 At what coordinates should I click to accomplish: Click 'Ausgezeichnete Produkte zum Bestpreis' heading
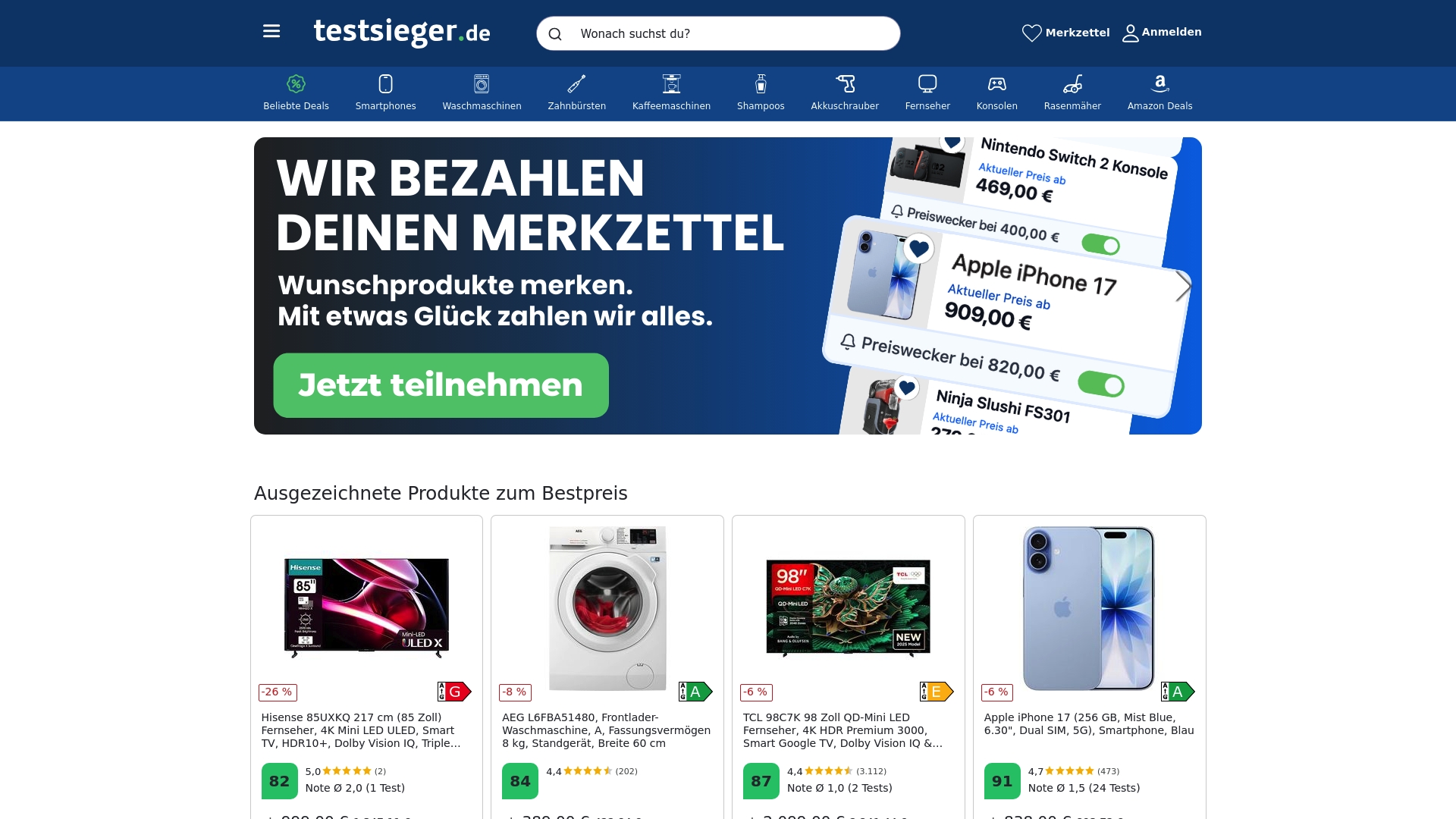[441, 493]
